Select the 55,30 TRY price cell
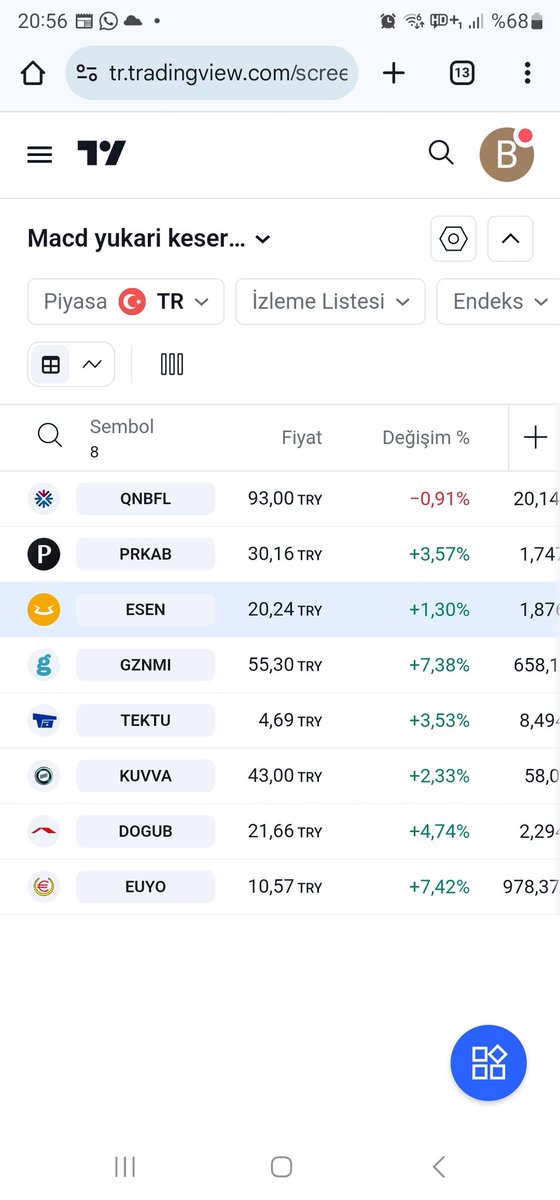 285,664
